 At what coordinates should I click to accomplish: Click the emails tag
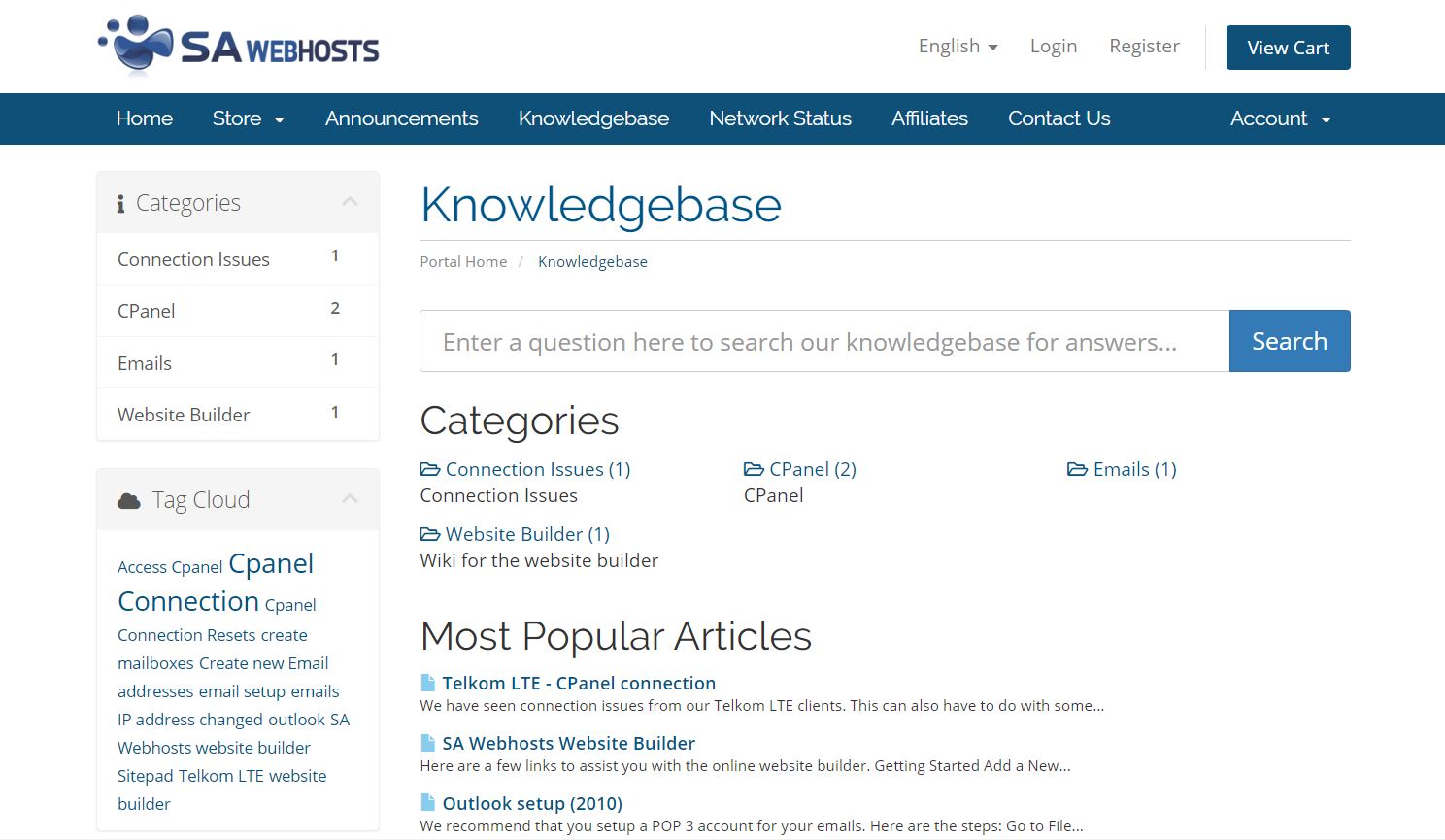pyautogui.click(x=315, y=691)
